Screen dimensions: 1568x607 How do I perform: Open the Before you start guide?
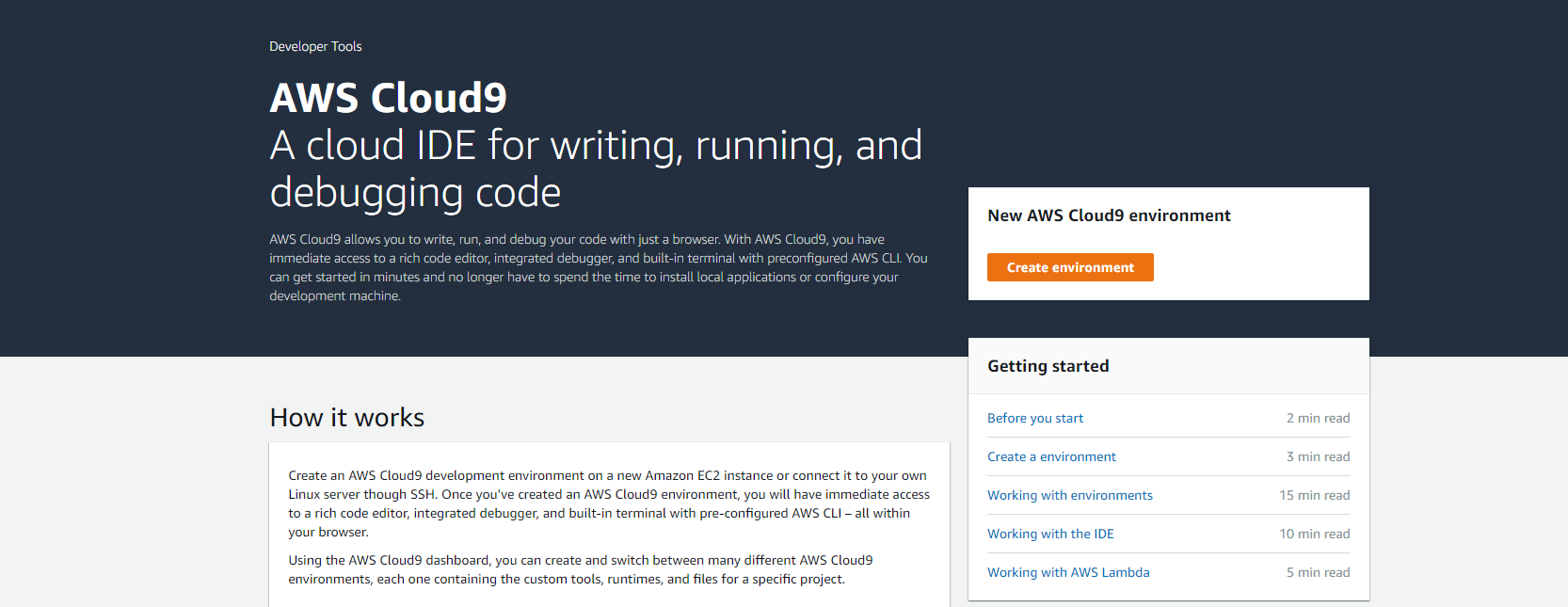point(1035,418)
